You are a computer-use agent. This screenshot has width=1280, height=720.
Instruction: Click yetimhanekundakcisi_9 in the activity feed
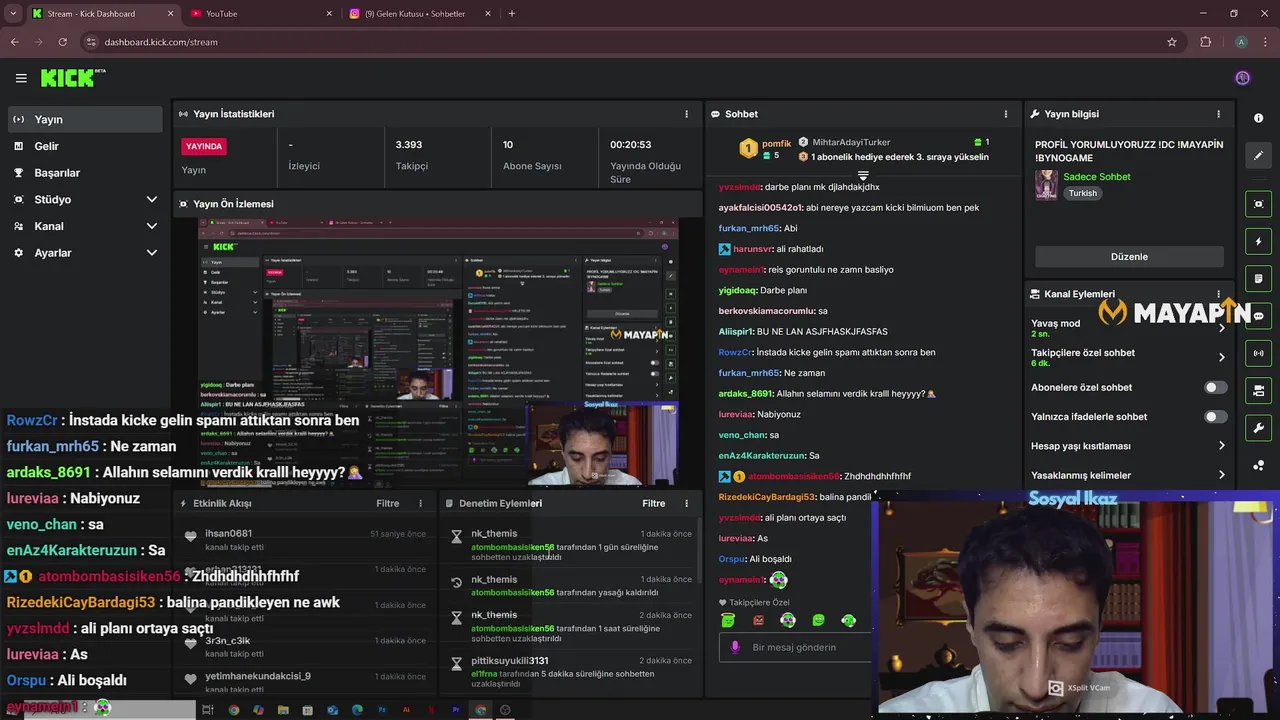(258, 677)
